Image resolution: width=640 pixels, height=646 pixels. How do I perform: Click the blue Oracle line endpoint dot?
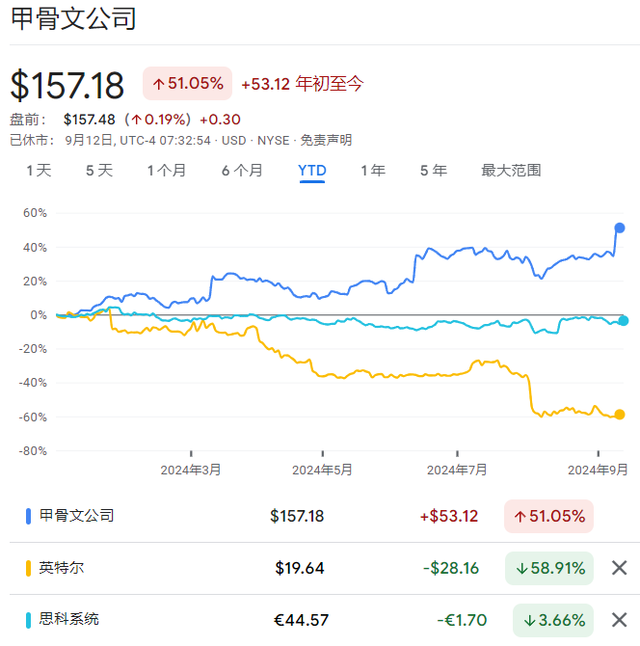[x=620, y=228]
